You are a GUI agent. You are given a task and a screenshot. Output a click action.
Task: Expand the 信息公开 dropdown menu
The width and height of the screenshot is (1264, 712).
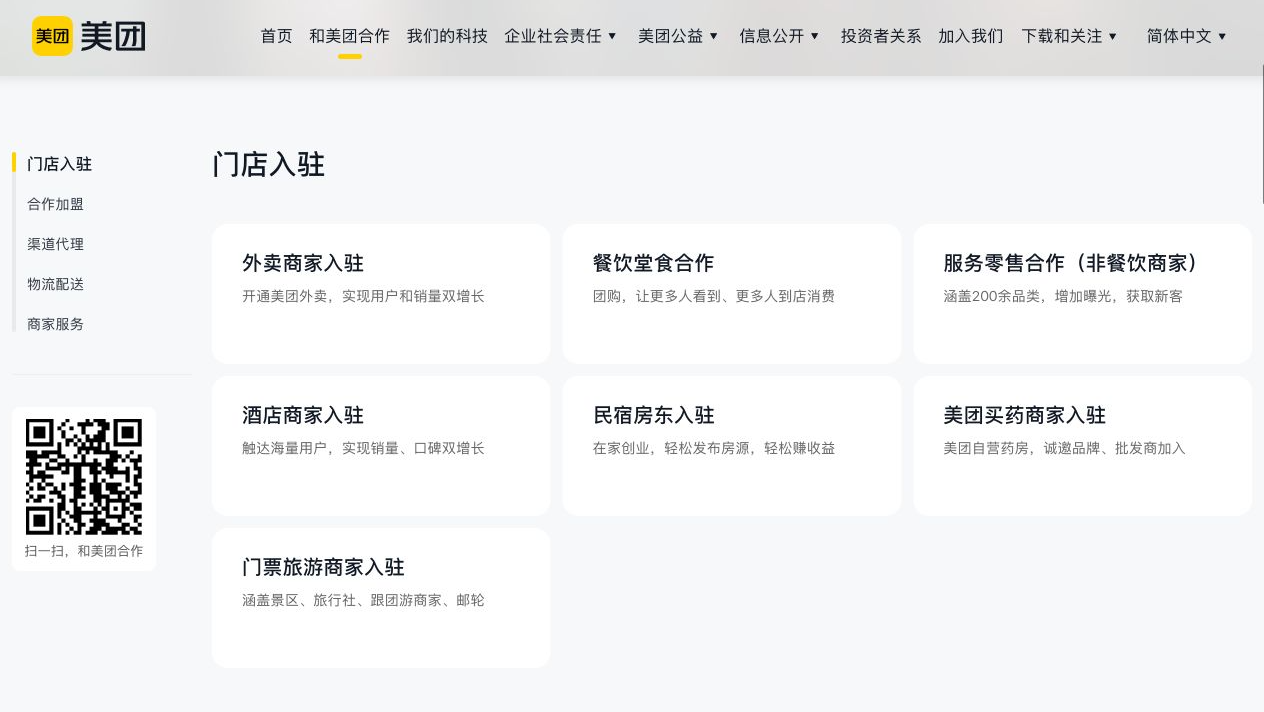pyautogui.click(x=780, y=36)
